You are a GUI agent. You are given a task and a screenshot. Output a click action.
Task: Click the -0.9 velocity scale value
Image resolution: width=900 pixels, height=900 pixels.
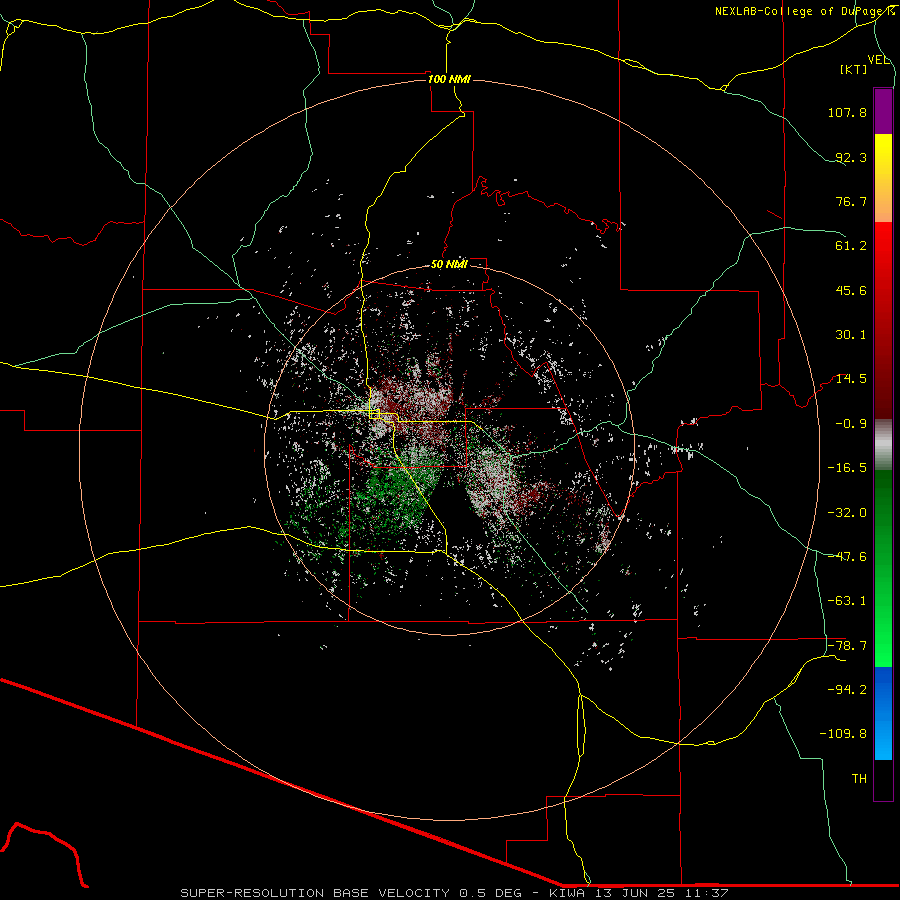click(851, 424)
